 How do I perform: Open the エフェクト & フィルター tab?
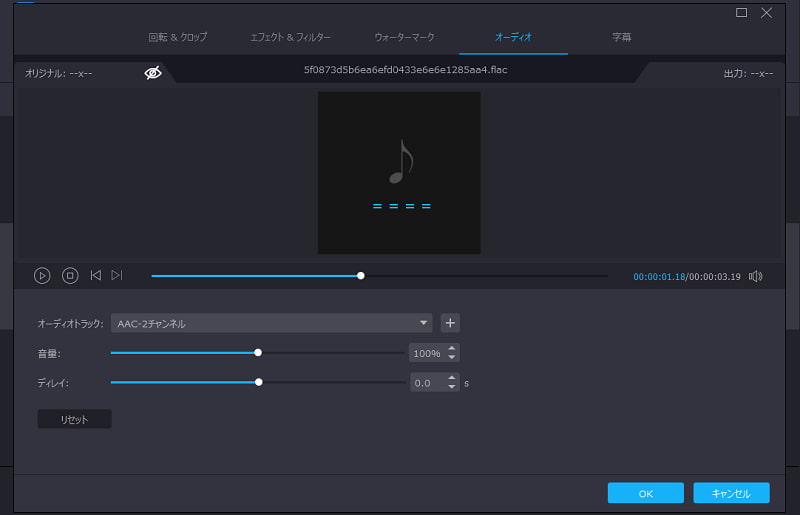[x=291, y=37]
